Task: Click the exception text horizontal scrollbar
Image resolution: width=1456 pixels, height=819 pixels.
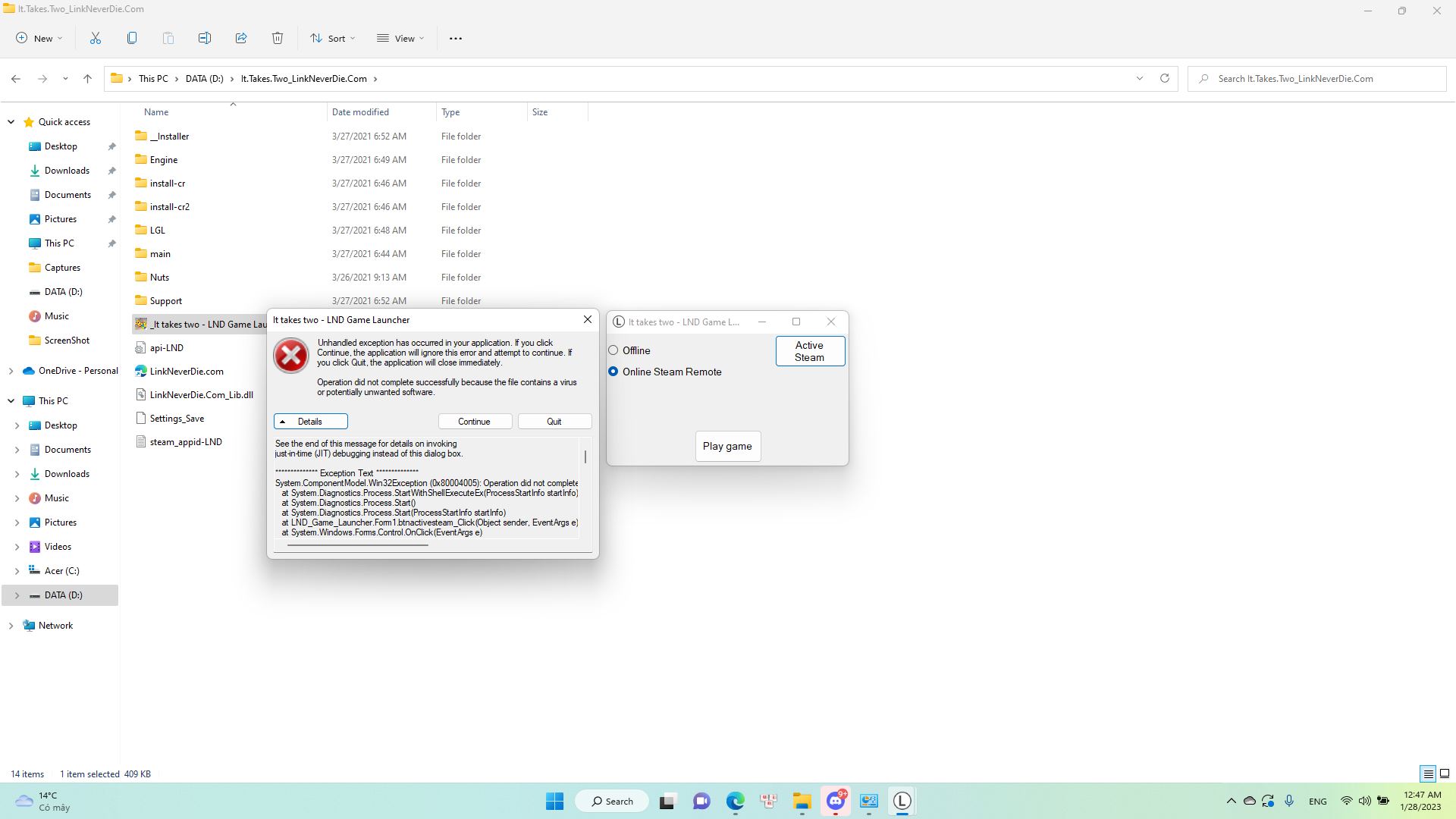Action: pyautogui.click(x=358, y=544)
